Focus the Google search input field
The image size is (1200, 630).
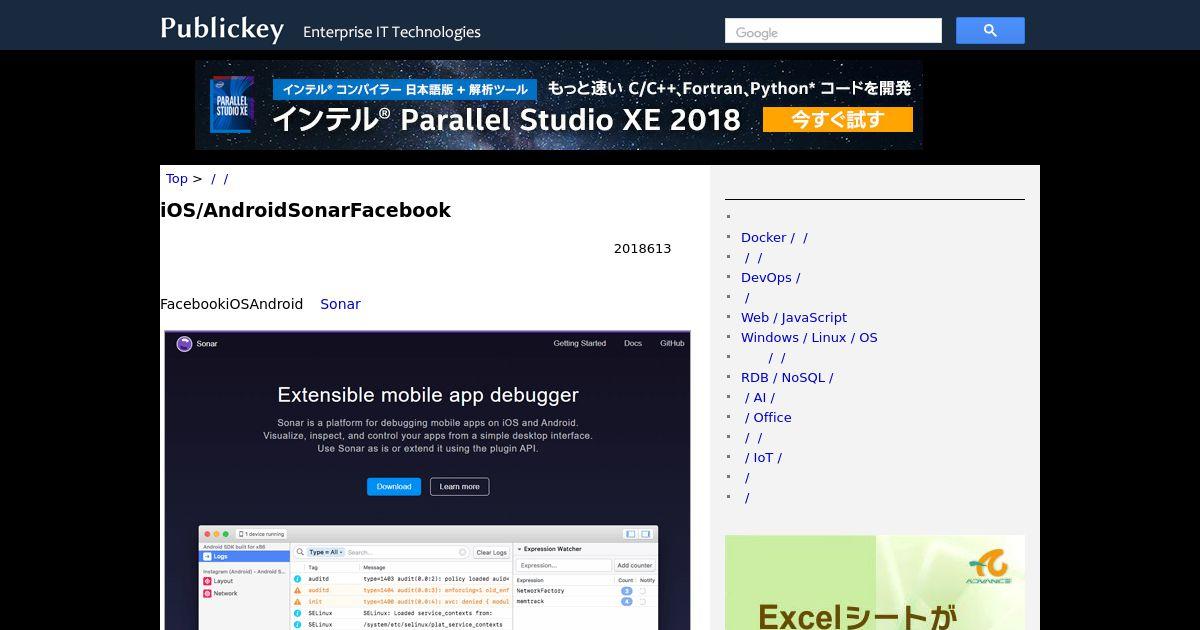pyautogui.click(x=833, y=31)
